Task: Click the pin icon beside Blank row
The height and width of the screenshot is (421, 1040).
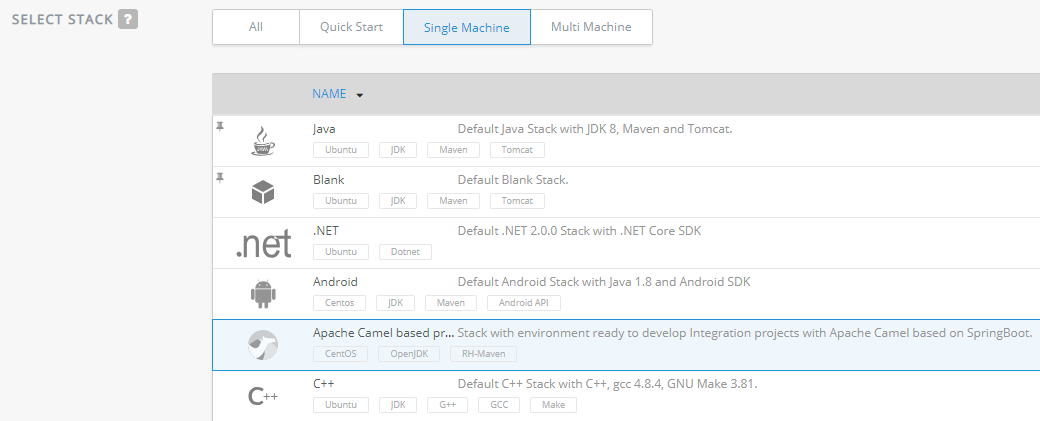Action: [x=220, y=177]
